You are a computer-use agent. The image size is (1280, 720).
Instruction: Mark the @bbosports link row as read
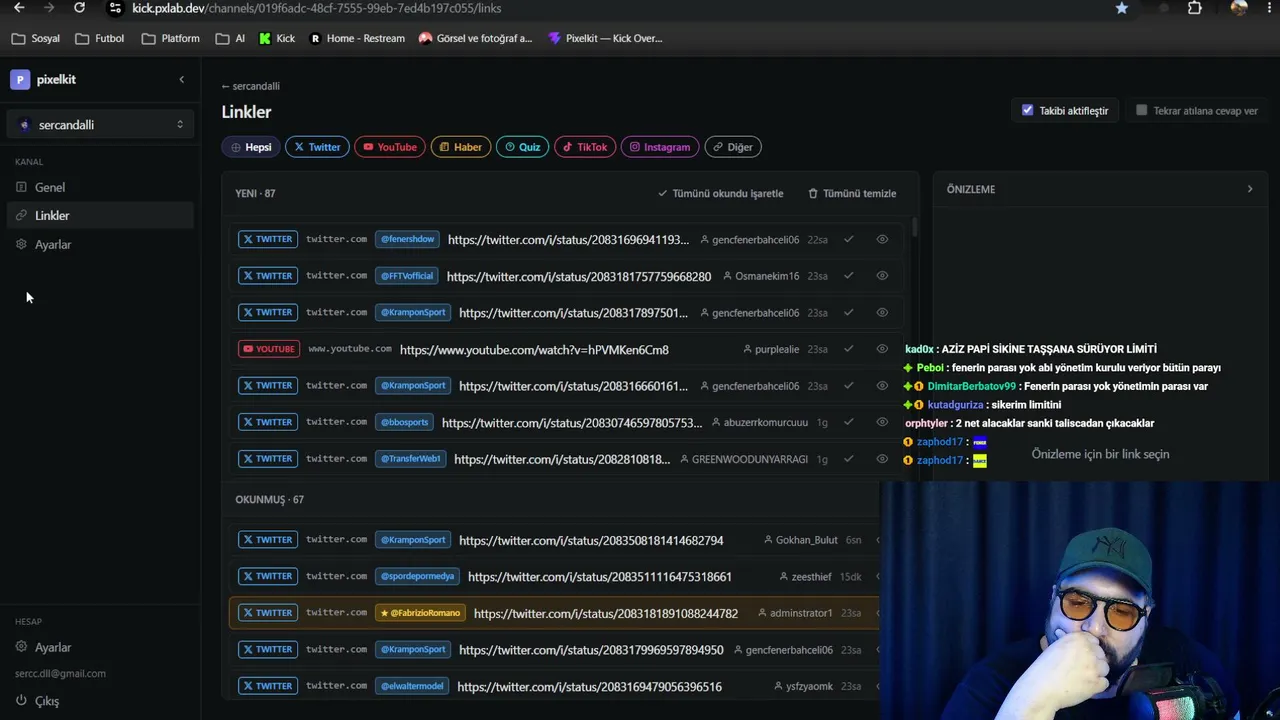(x=849, y=422)
